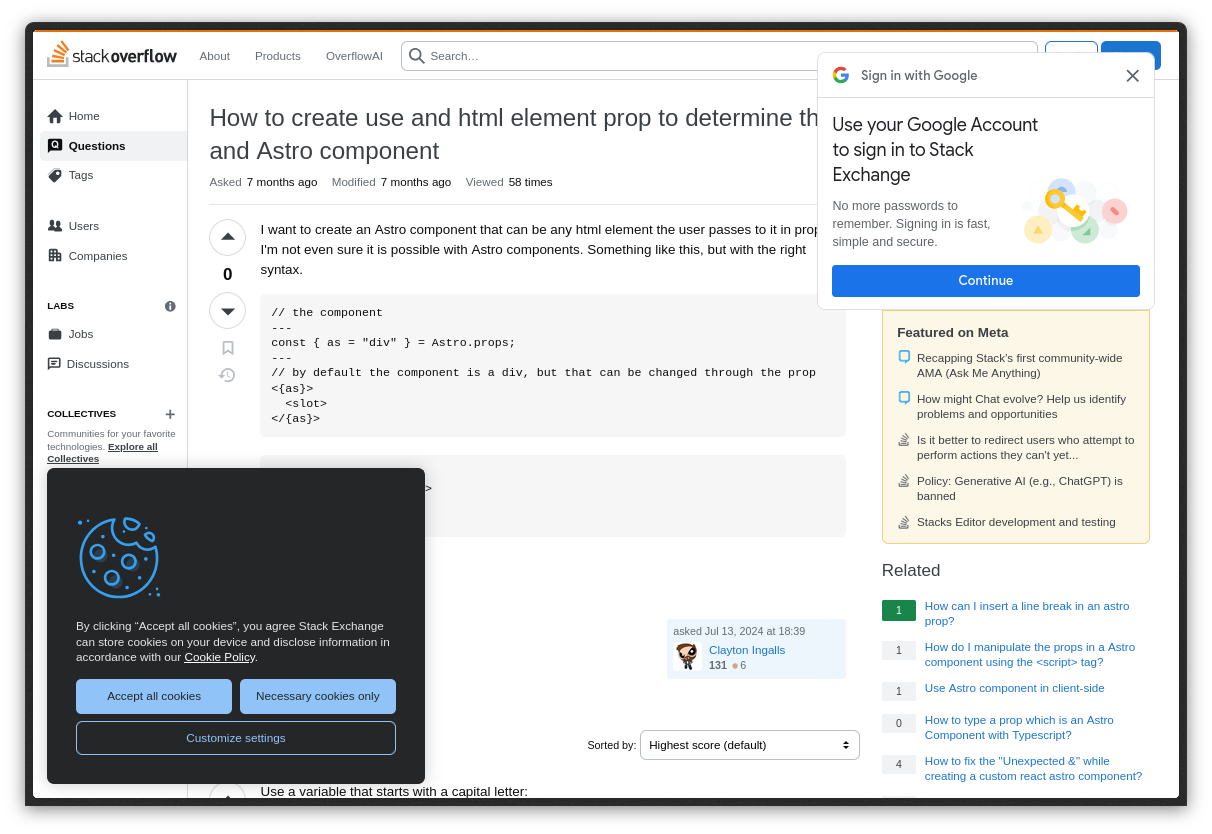Viewport: 1212px width, 834px height.
Task: Open the OverflowAI menu item
Action: pos(354,56)
